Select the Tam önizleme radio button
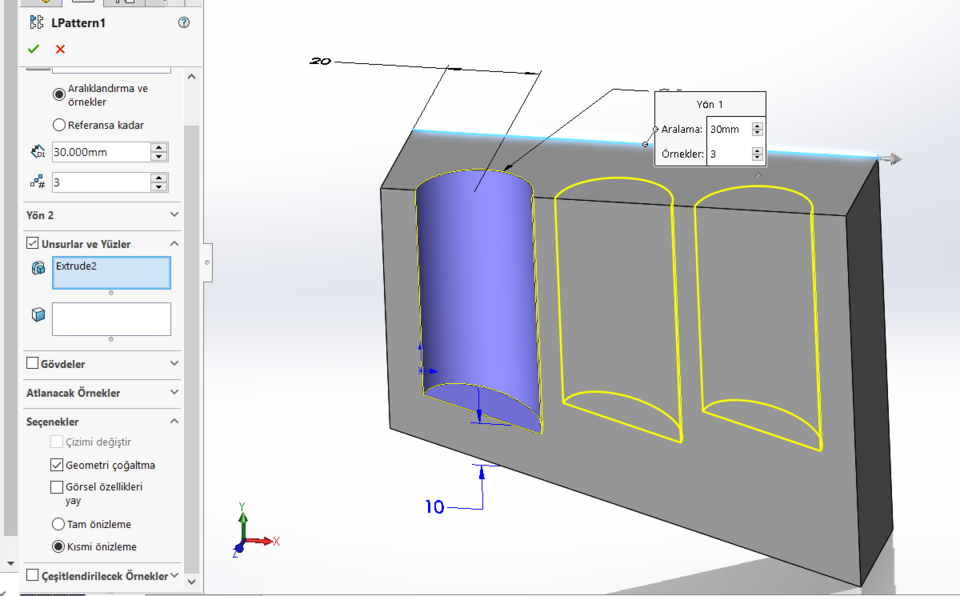 click(58, 523)
